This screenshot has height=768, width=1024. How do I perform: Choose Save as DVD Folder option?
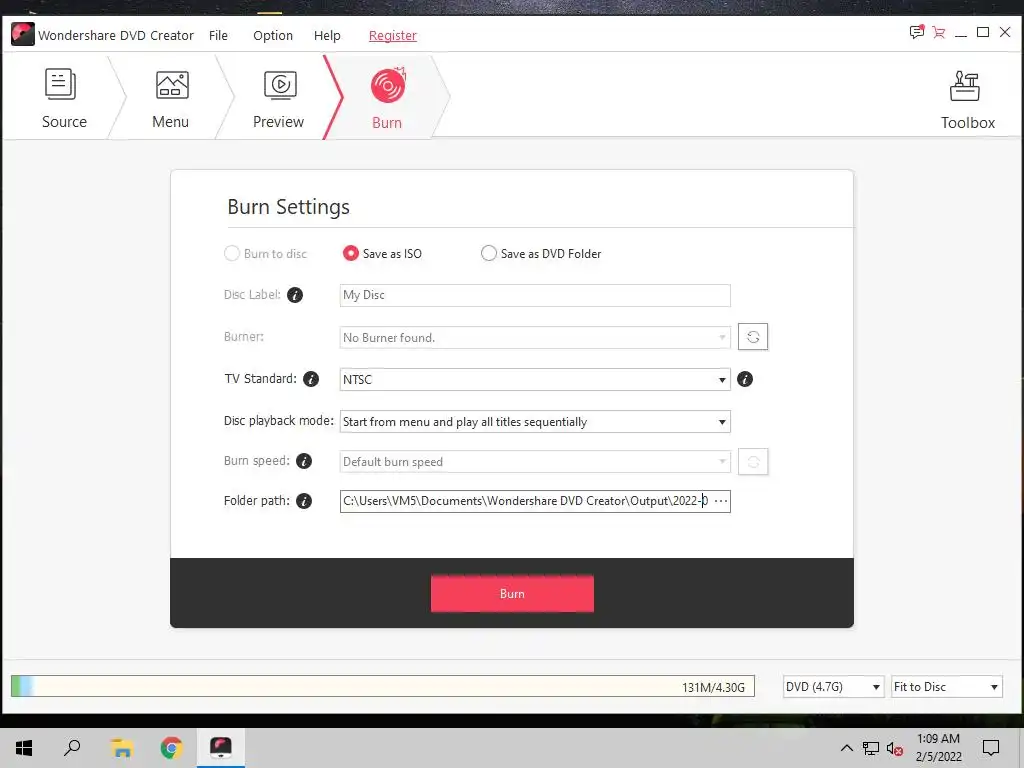(x=541, y=253)
